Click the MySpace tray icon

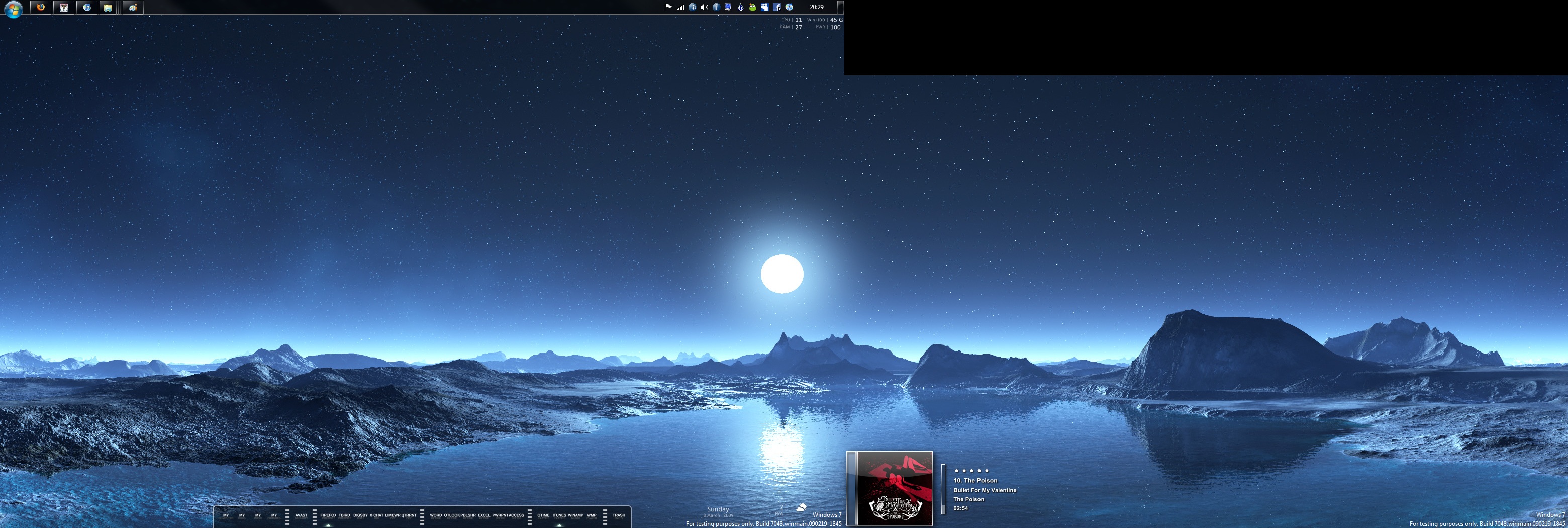[764, 8]
